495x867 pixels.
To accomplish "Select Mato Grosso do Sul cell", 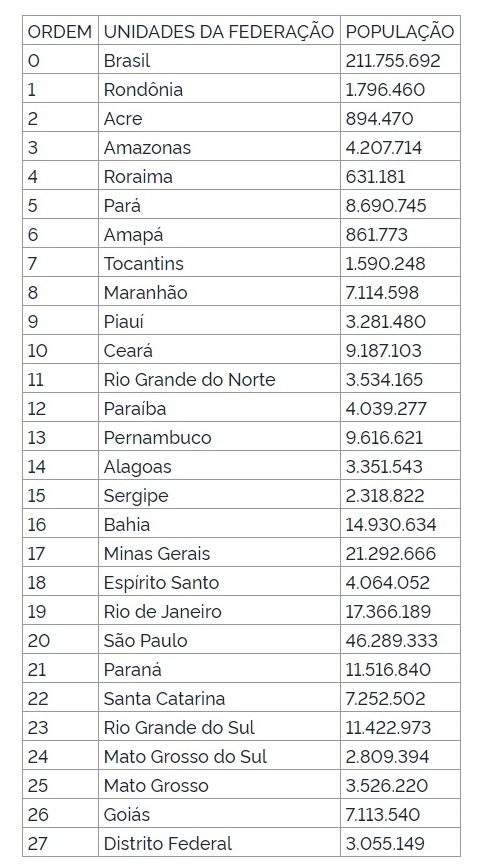I will pos(219,756).
